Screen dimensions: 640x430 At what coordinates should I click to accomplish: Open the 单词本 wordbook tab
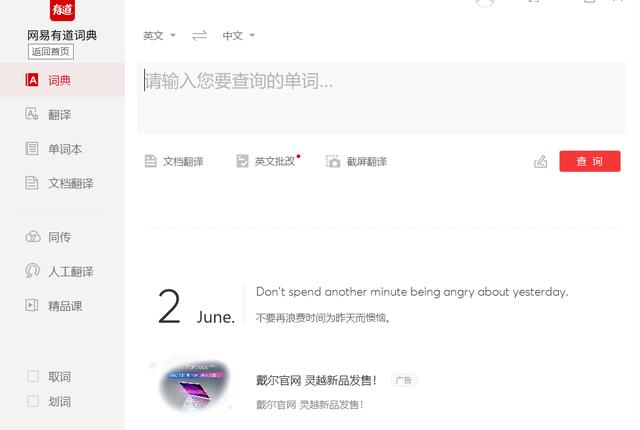coord(53,149)
